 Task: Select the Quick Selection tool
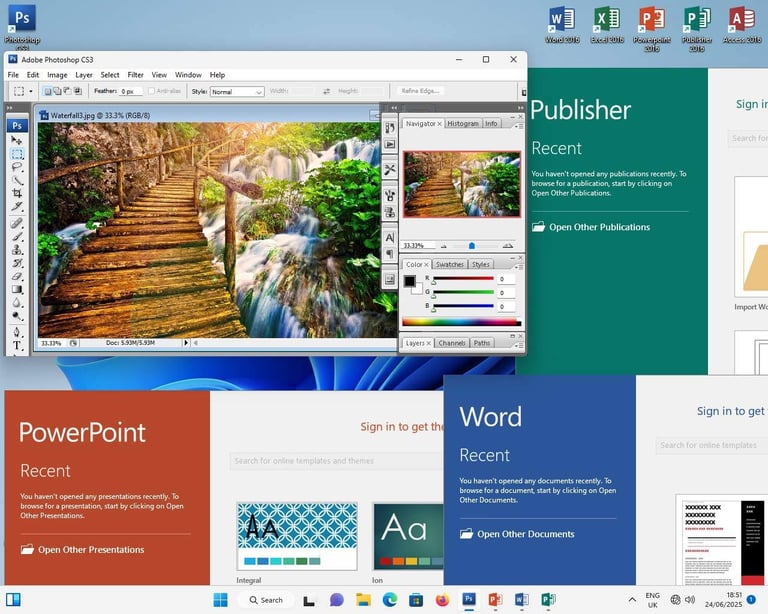(17, 180)
